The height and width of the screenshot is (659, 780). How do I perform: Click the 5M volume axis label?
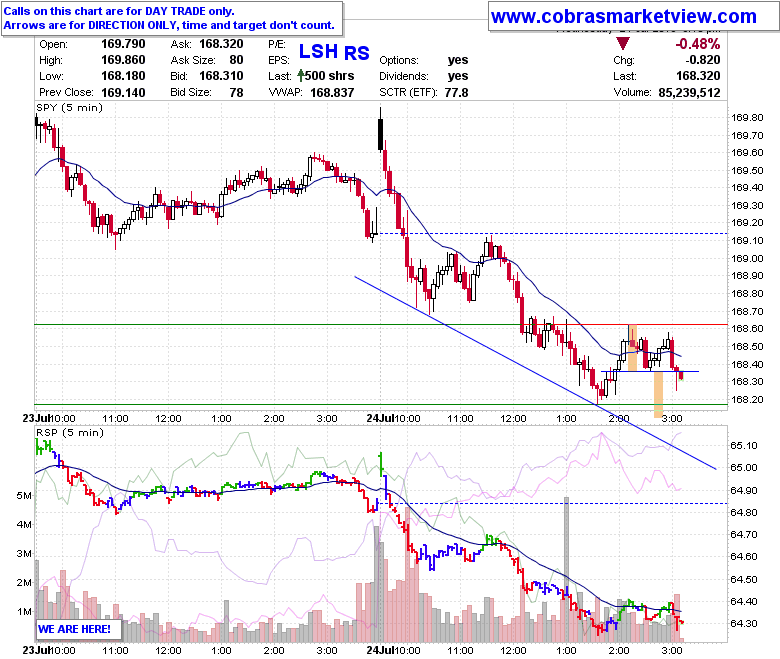point(24,496)
